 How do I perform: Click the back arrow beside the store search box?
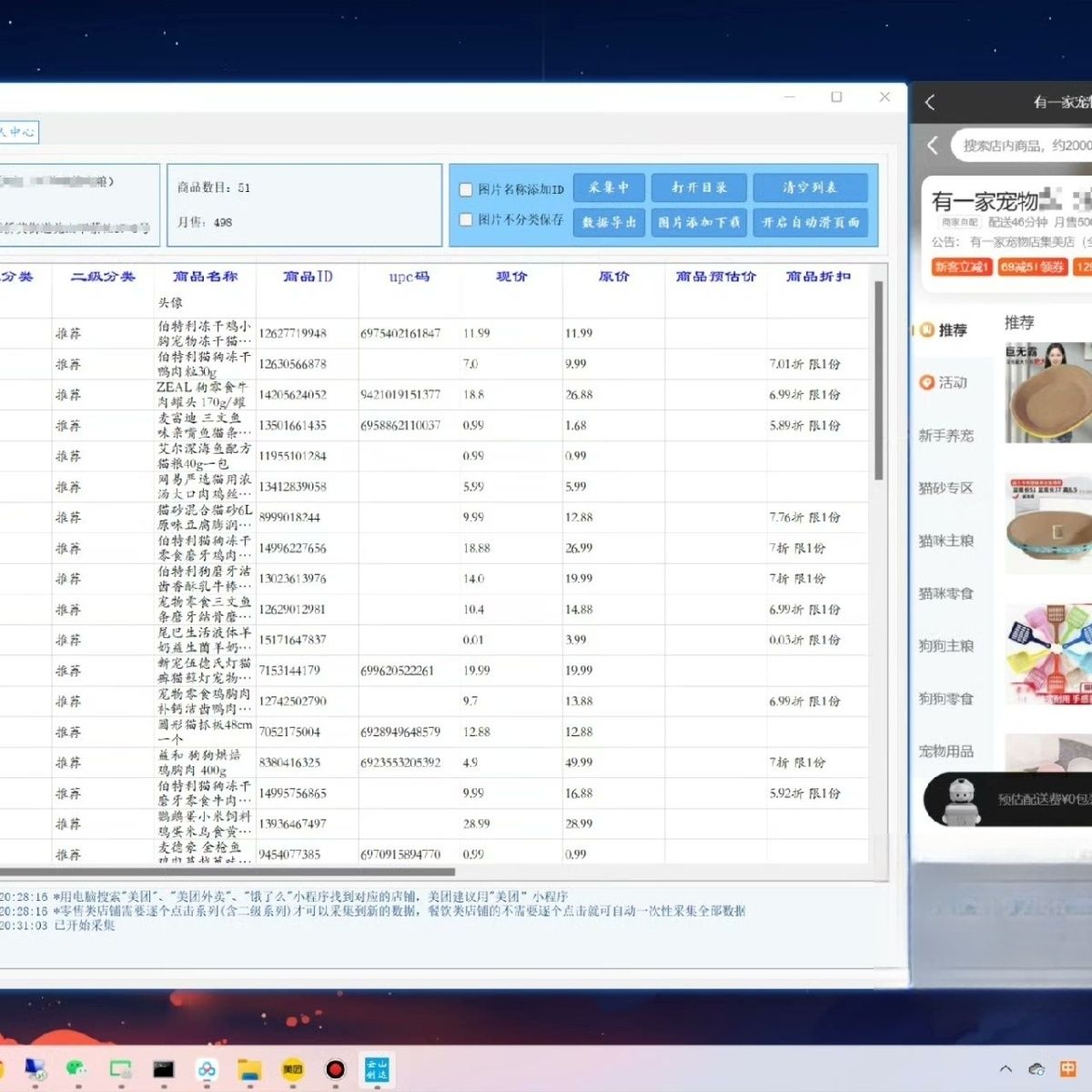pyautogui.click(x=933, y=146)
